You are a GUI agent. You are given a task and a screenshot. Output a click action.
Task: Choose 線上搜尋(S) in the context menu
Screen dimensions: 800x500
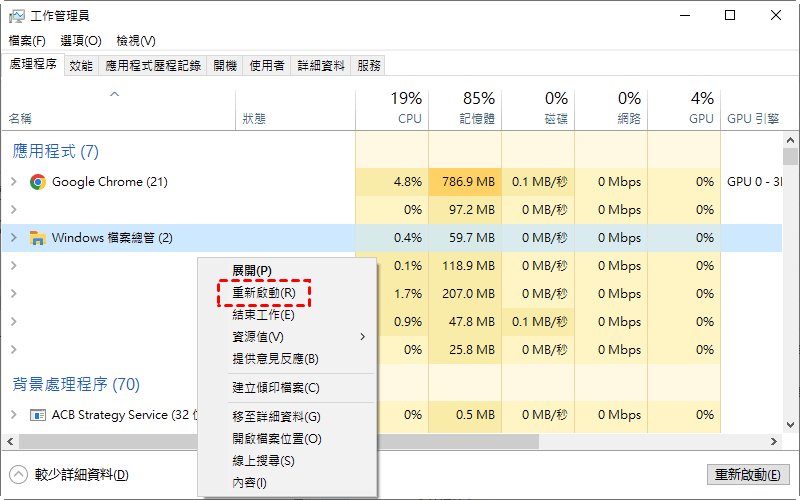click(x=287, y=461)
